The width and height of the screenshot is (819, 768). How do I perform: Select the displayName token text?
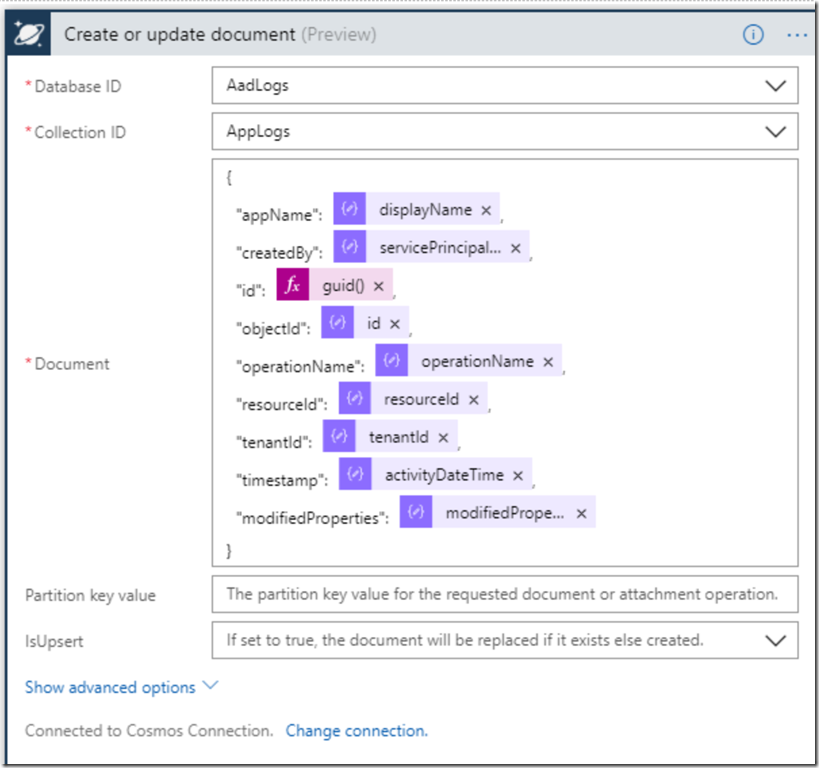[x=425, y=210]
